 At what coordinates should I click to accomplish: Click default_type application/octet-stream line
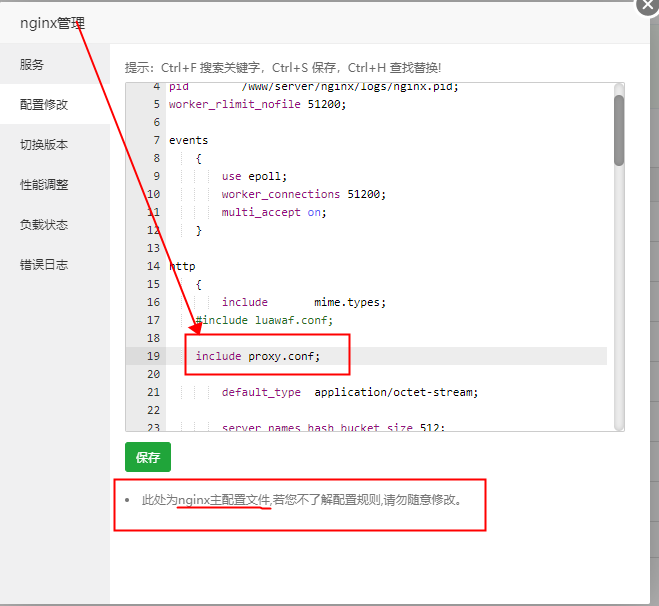pos(350,392)
